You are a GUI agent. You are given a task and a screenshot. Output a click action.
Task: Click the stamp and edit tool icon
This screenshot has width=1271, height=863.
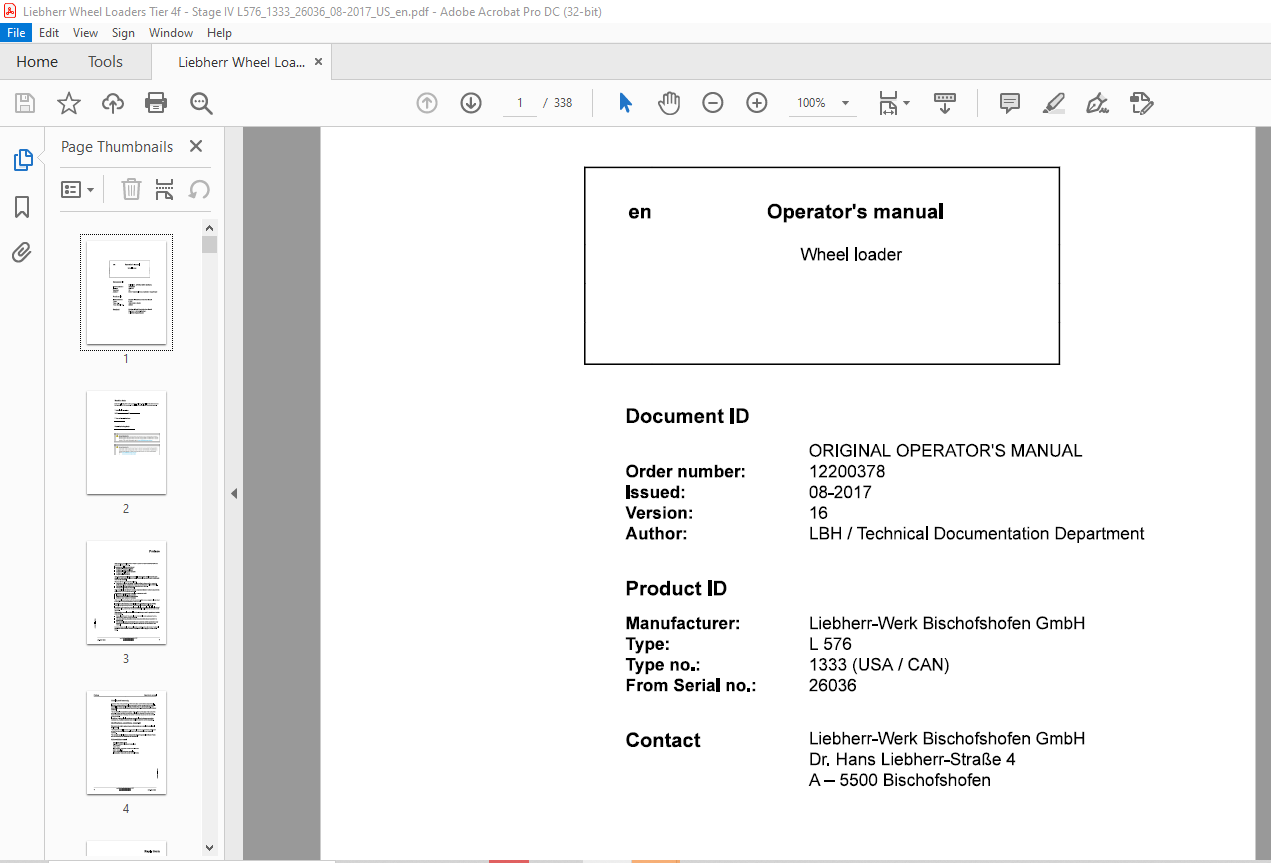pos(1141,103)
